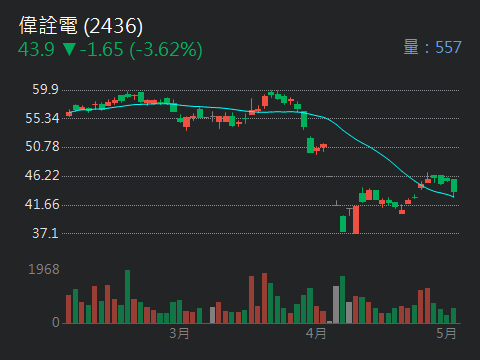
Task: Click the down arrow change indicator
Action: point(70,50)
